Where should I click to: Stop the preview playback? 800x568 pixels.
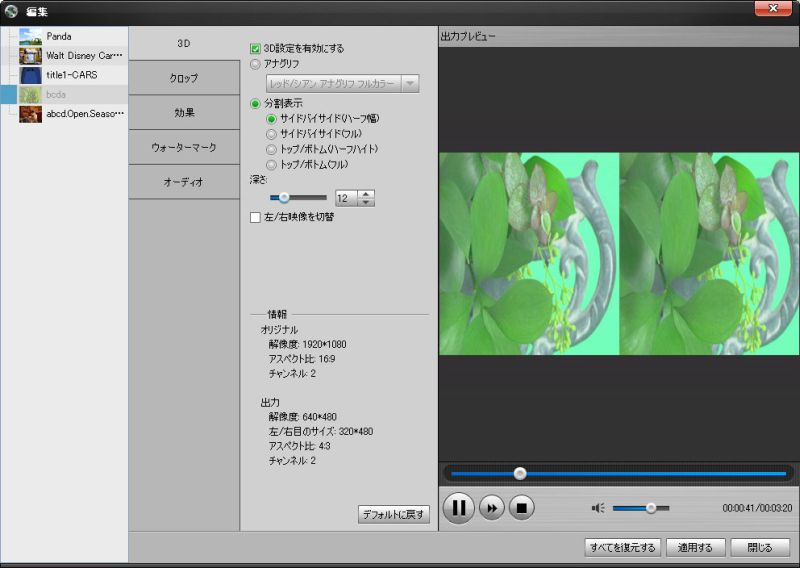[521, 508]
